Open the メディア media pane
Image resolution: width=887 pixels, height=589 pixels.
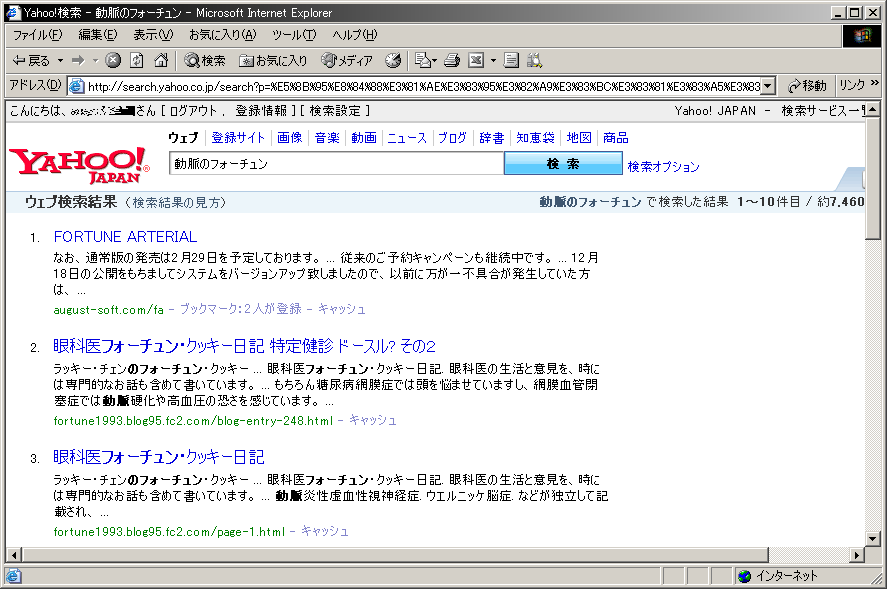point(347,60)
